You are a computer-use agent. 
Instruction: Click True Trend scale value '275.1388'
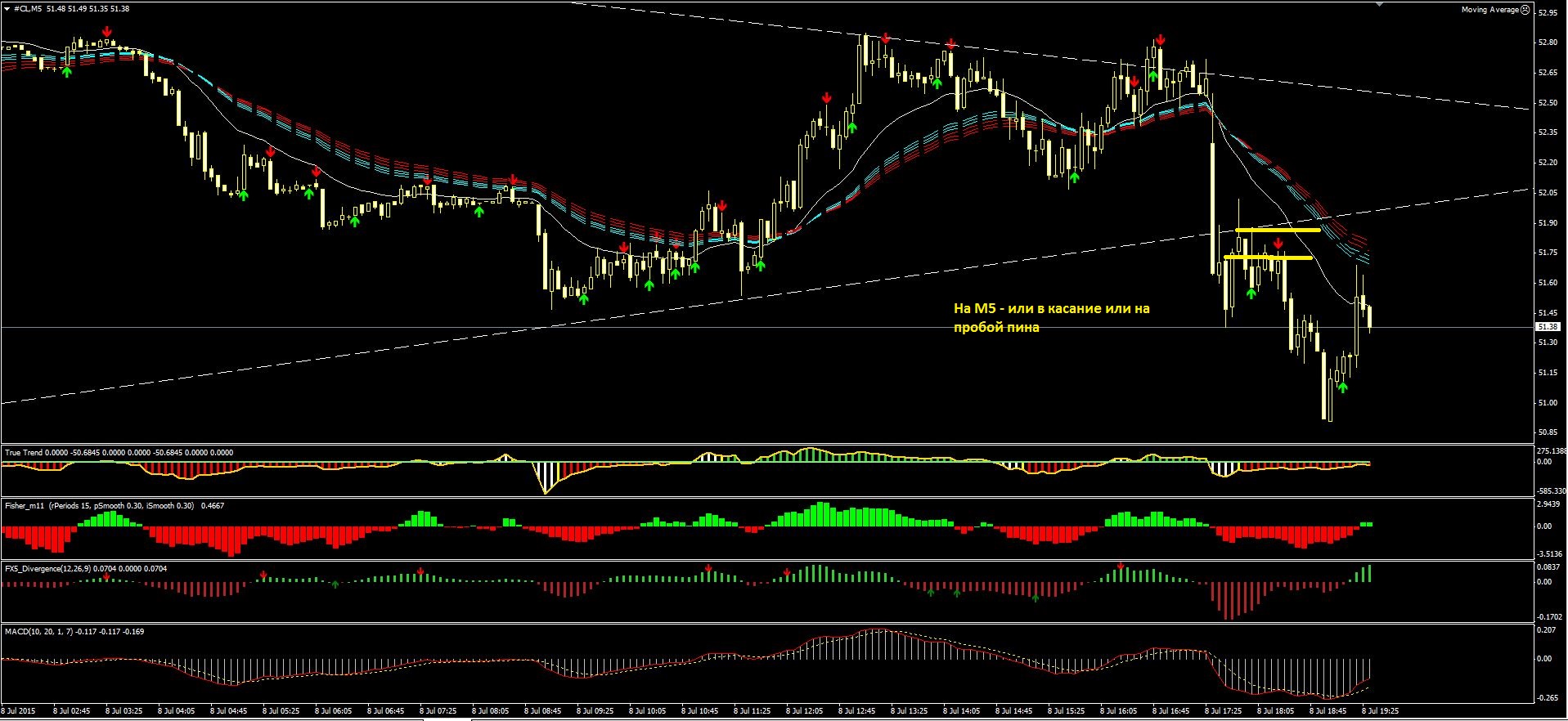[1552, 451]
